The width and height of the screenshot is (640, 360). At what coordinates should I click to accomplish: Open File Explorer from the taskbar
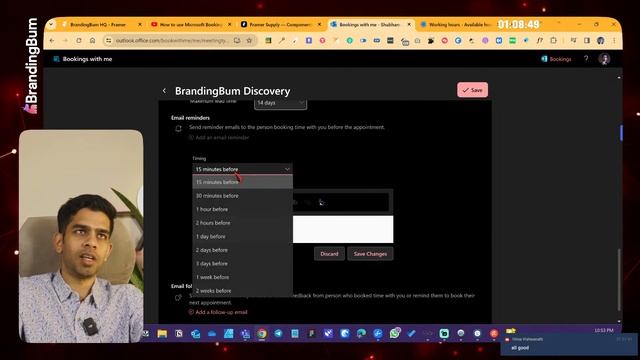(x=162, y=333)
